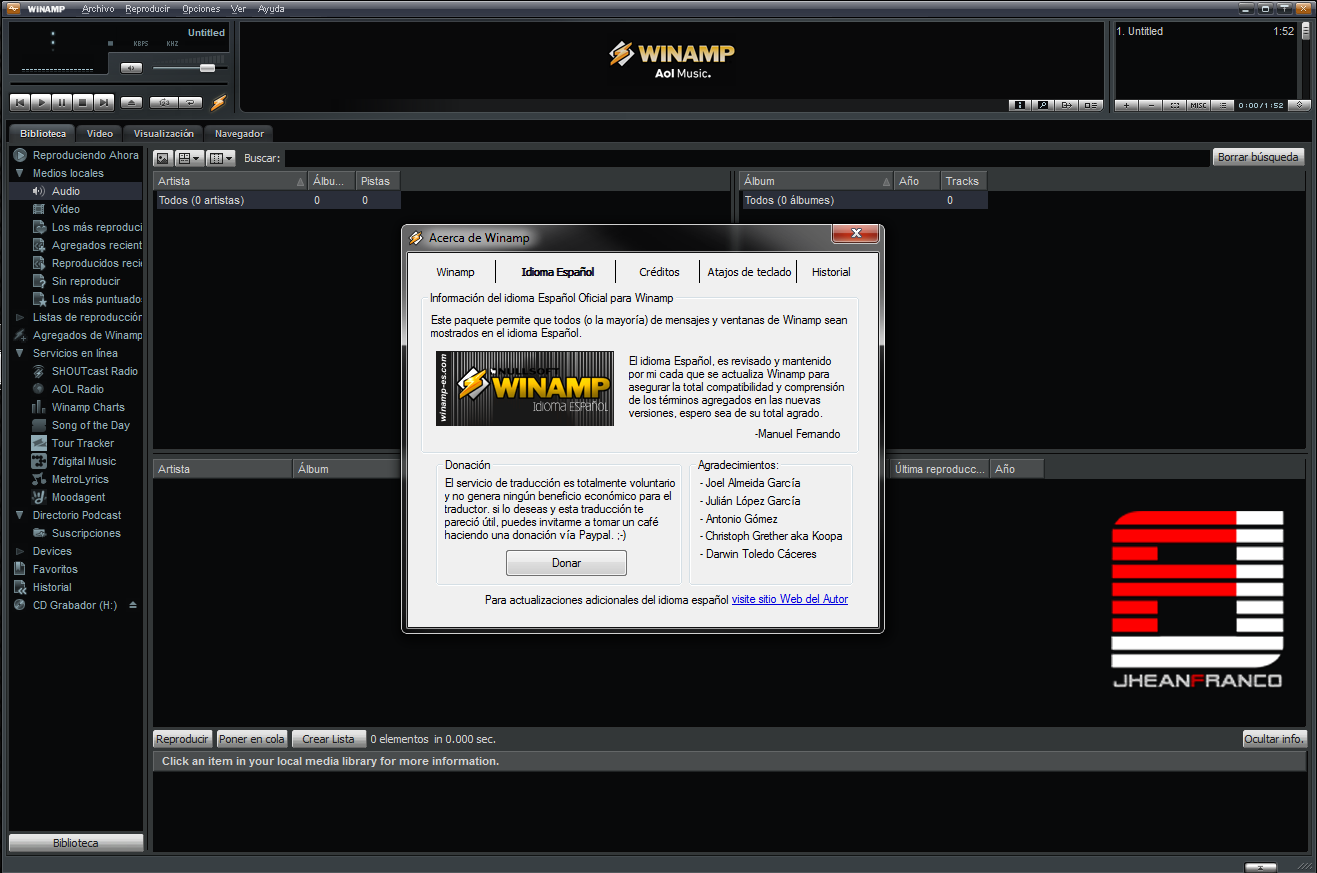
Task: Open file info with the 'i' button
Action: [x=1020, y=105]
